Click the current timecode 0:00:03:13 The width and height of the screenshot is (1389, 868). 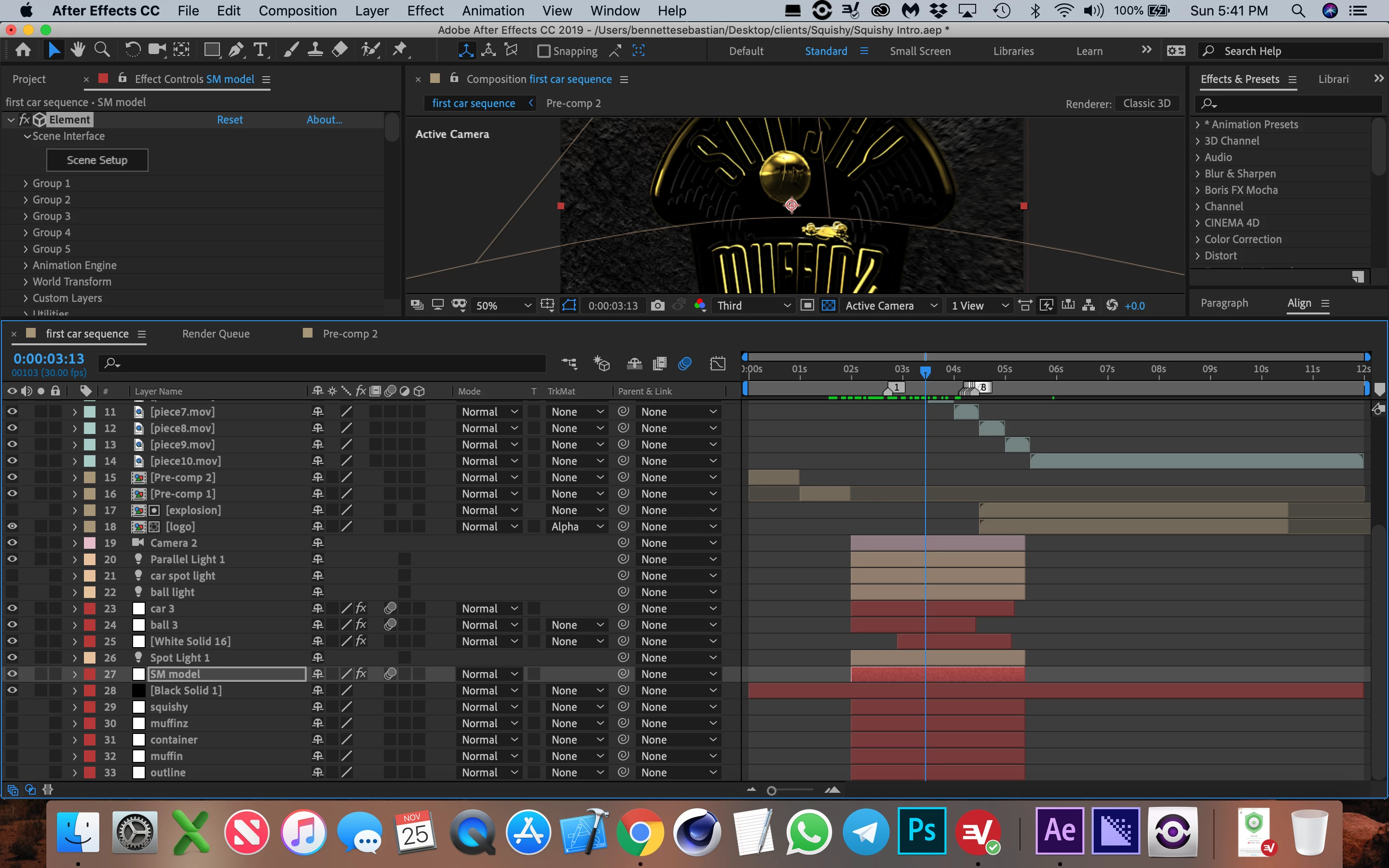[x=49, y=359]
